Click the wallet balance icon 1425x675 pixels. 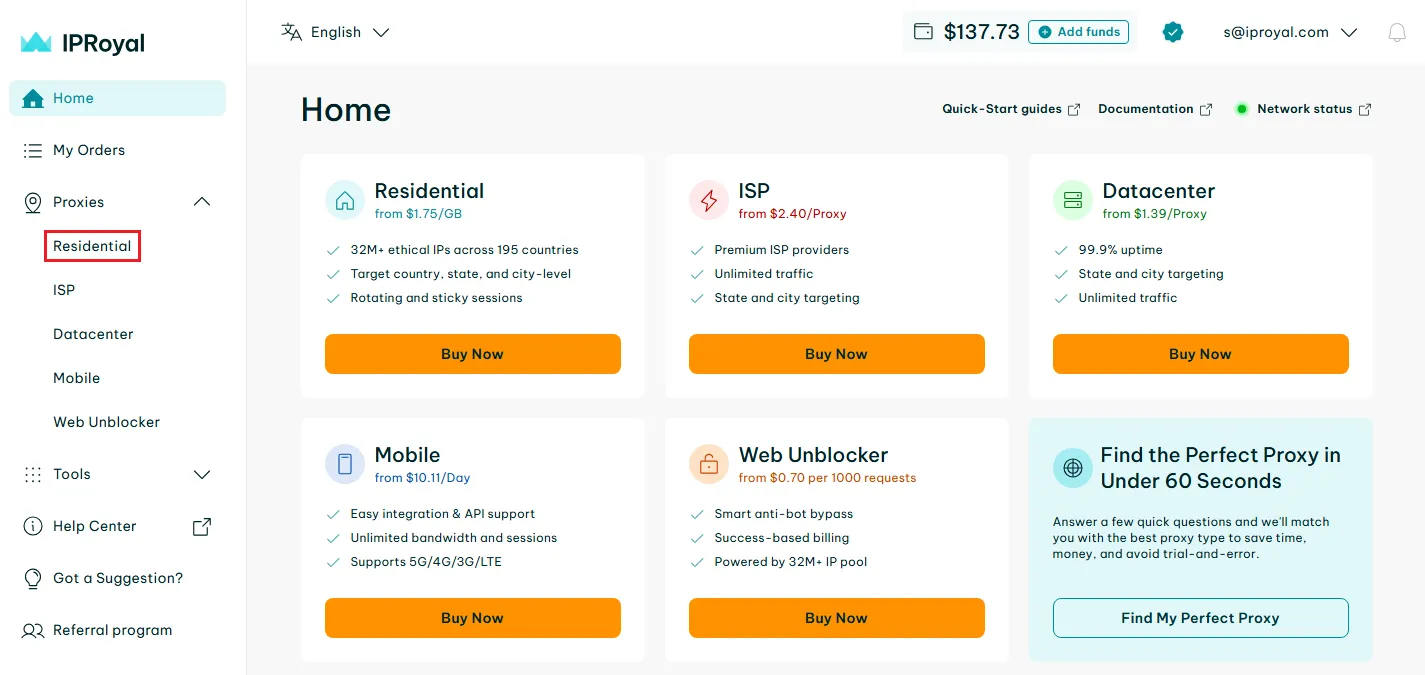coord(924,32)
